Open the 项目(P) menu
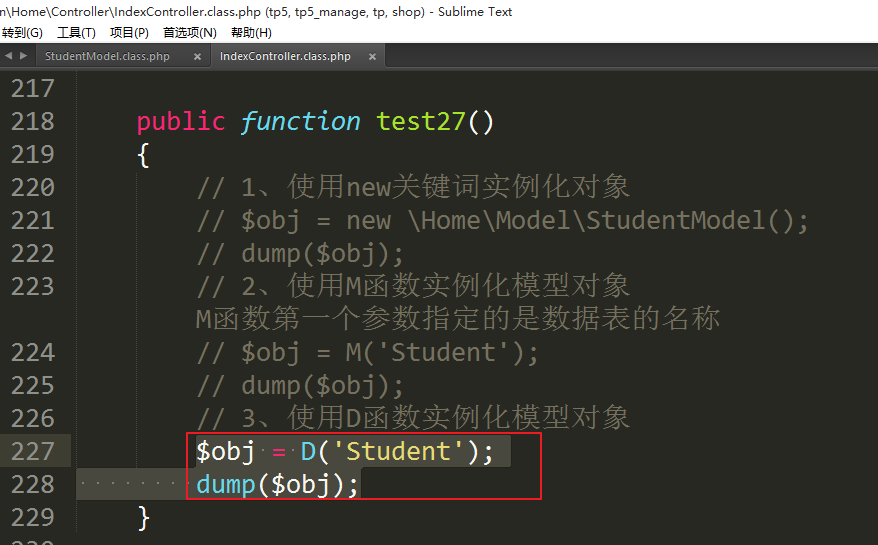The image size is (878, 545). coord(129,32)
